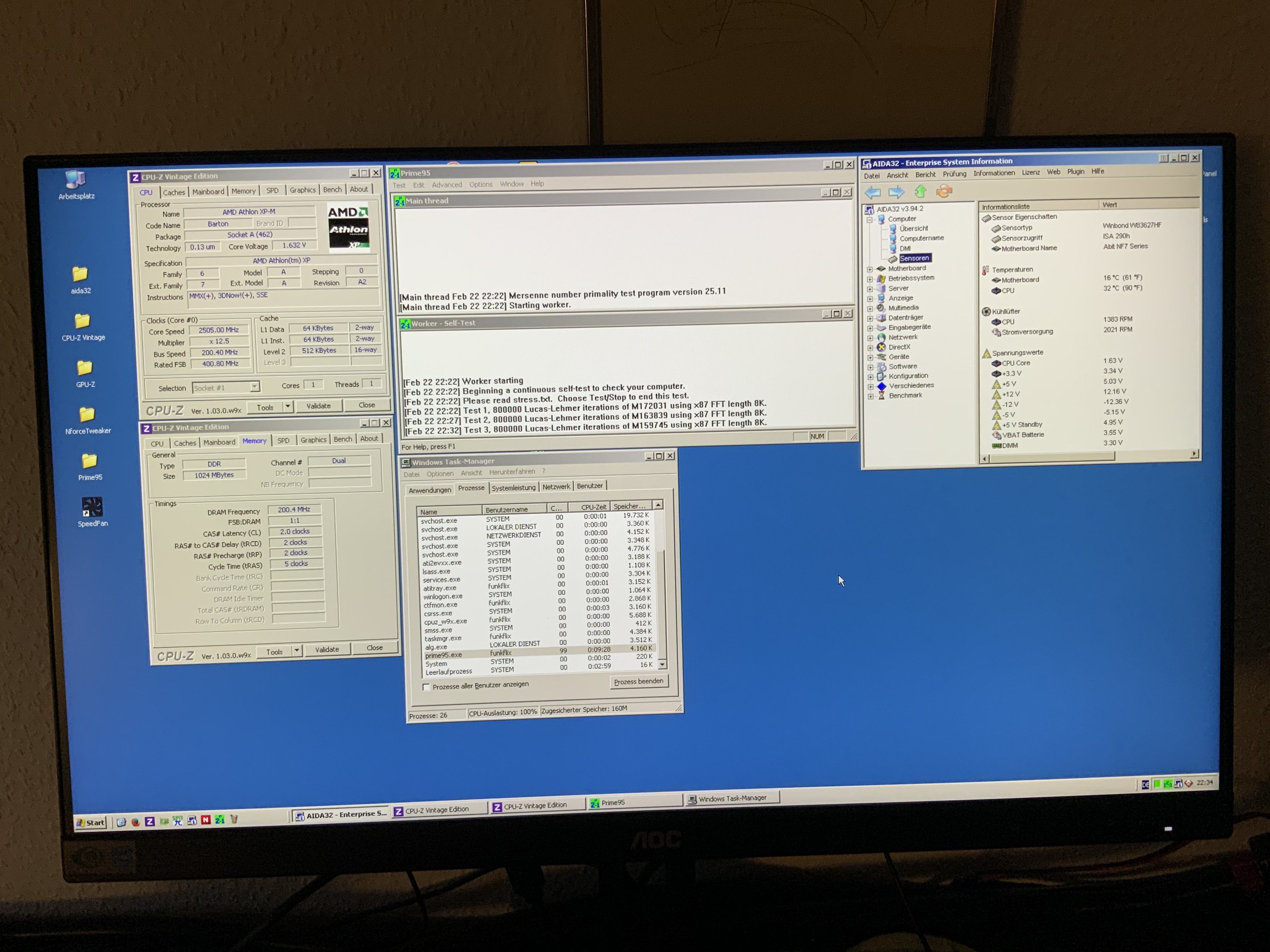Screen dimensions: 1270x952
Task: Expand Konfiguration node in AIDA32 tree
Action: [x=871, y=377]
